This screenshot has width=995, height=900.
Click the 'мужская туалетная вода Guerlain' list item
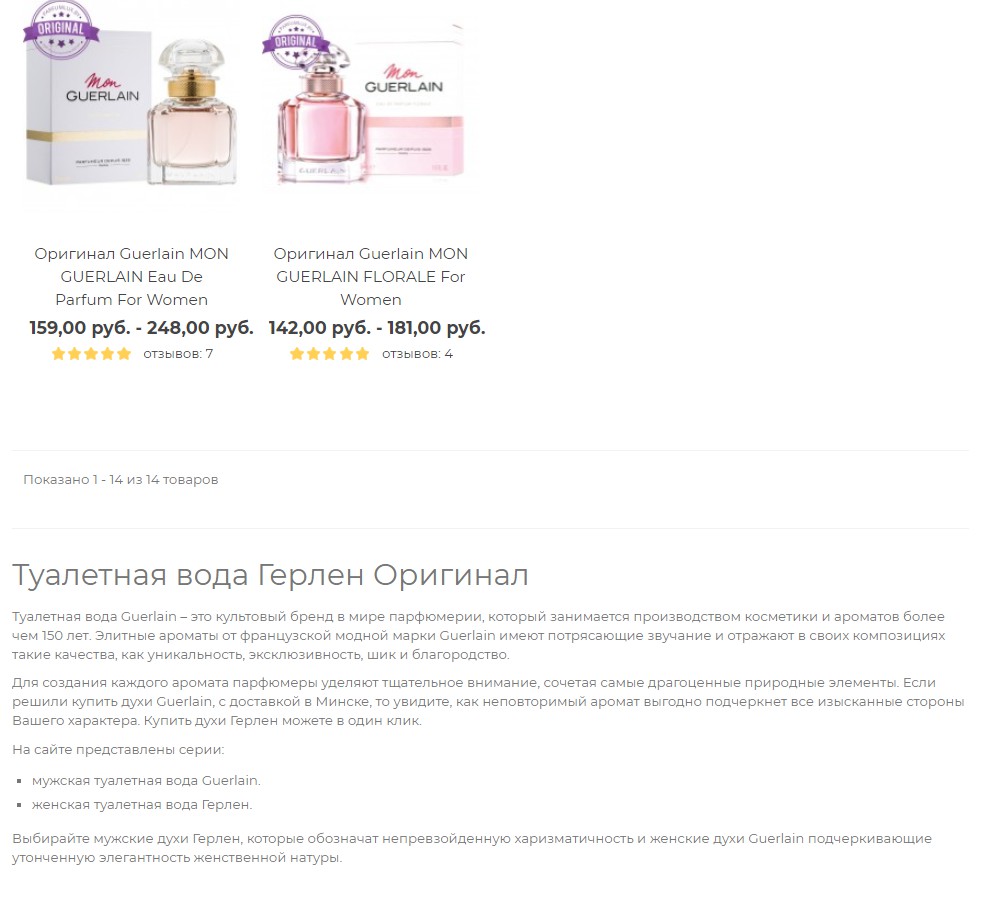pos(146,781)
